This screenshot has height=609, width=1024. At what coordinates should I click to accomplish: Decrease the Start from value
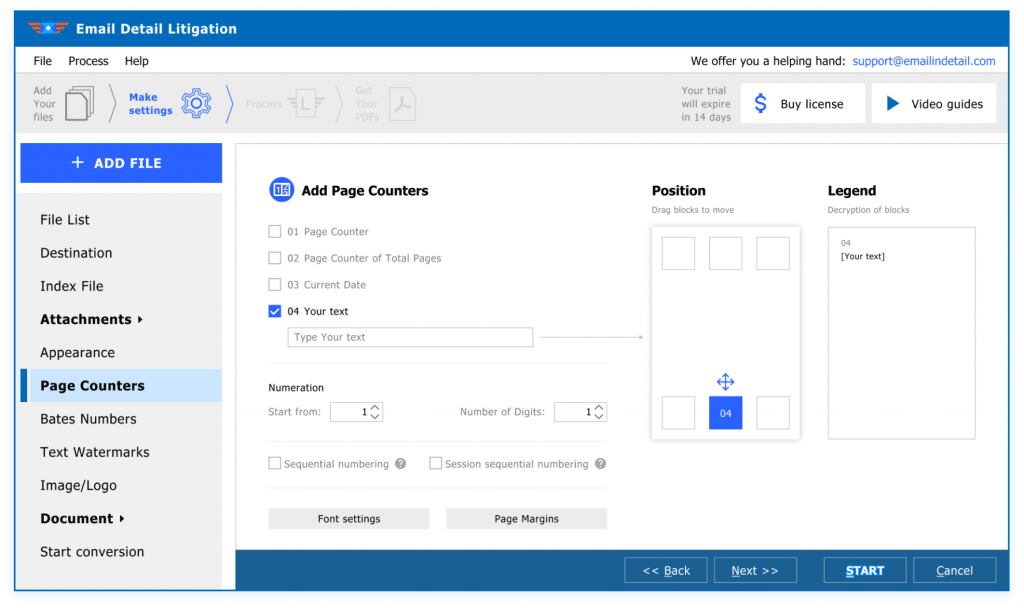point(375,416)
